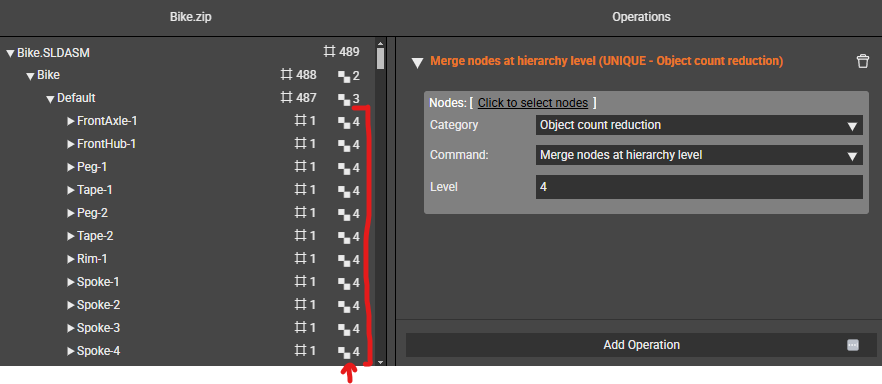
Task: Expand the Rim-1 node
Action: [71, 259]
